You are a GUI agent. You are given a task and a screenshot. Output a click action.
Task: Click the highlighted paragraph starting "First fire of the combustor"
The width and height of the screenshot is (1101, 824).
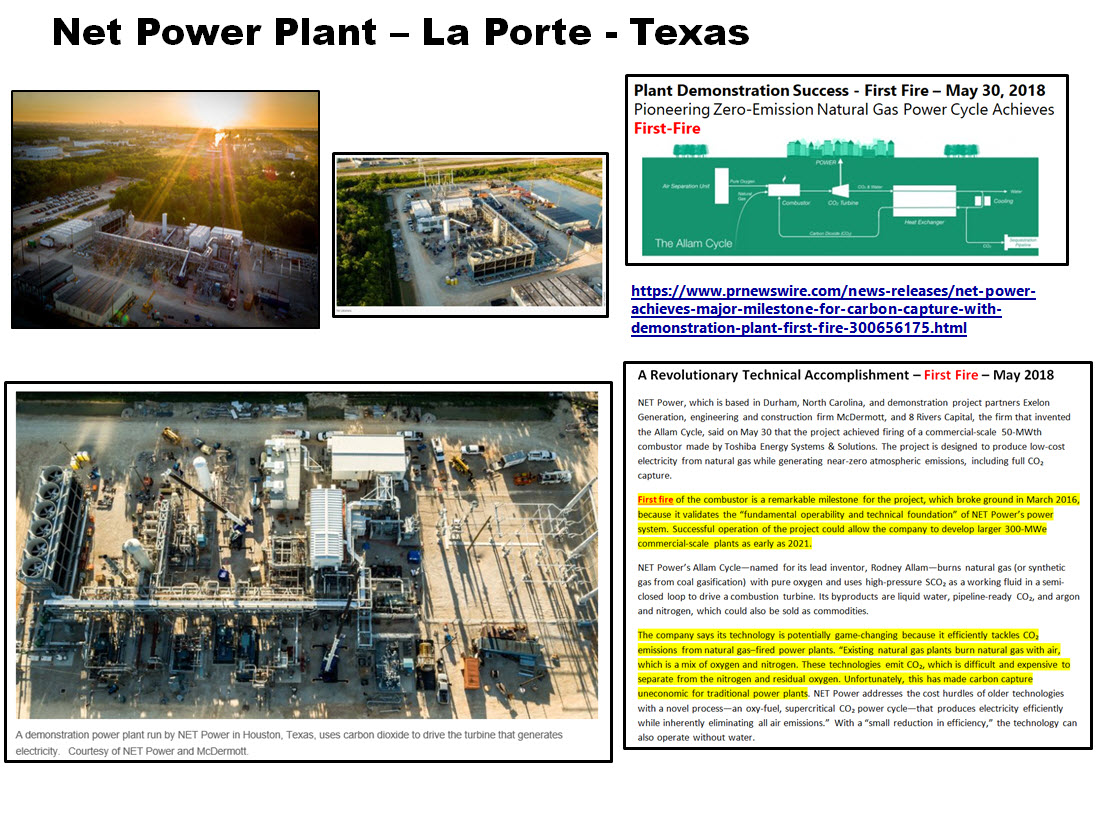coord(858,521)
